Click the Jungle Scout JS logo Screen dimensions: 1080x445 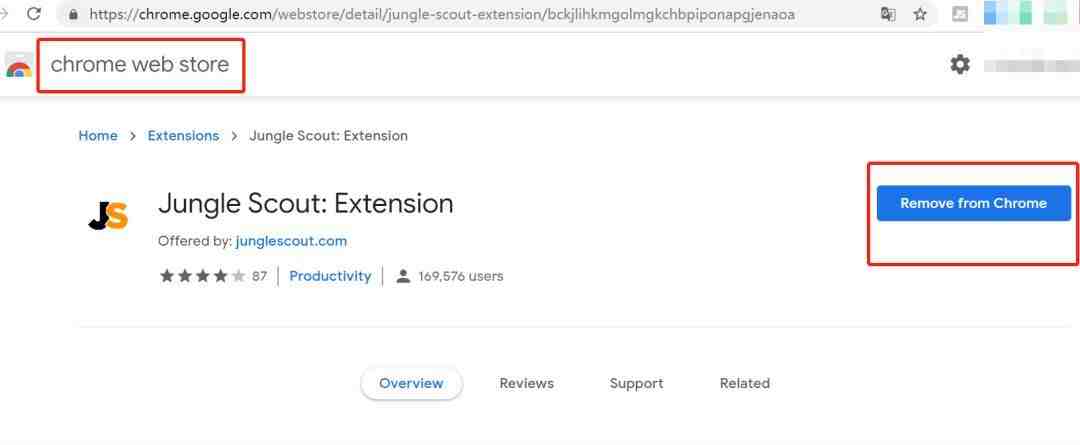tap(108, 216)
